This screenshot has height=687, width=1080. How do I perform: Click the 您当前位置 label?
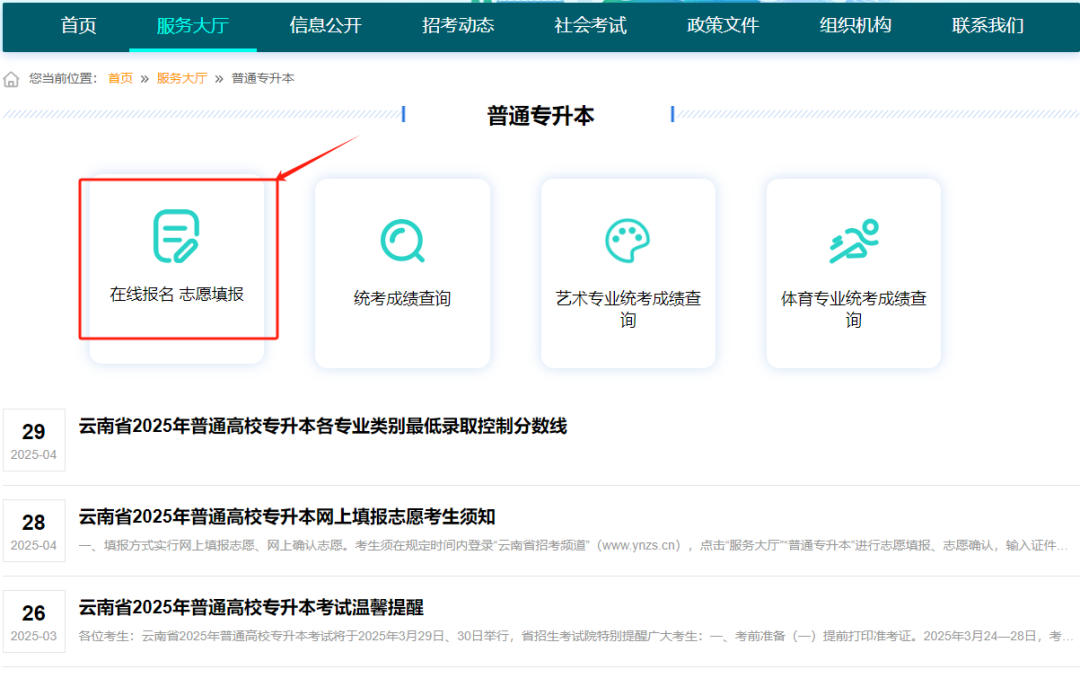pyautogui.click(x=63, y=79)
